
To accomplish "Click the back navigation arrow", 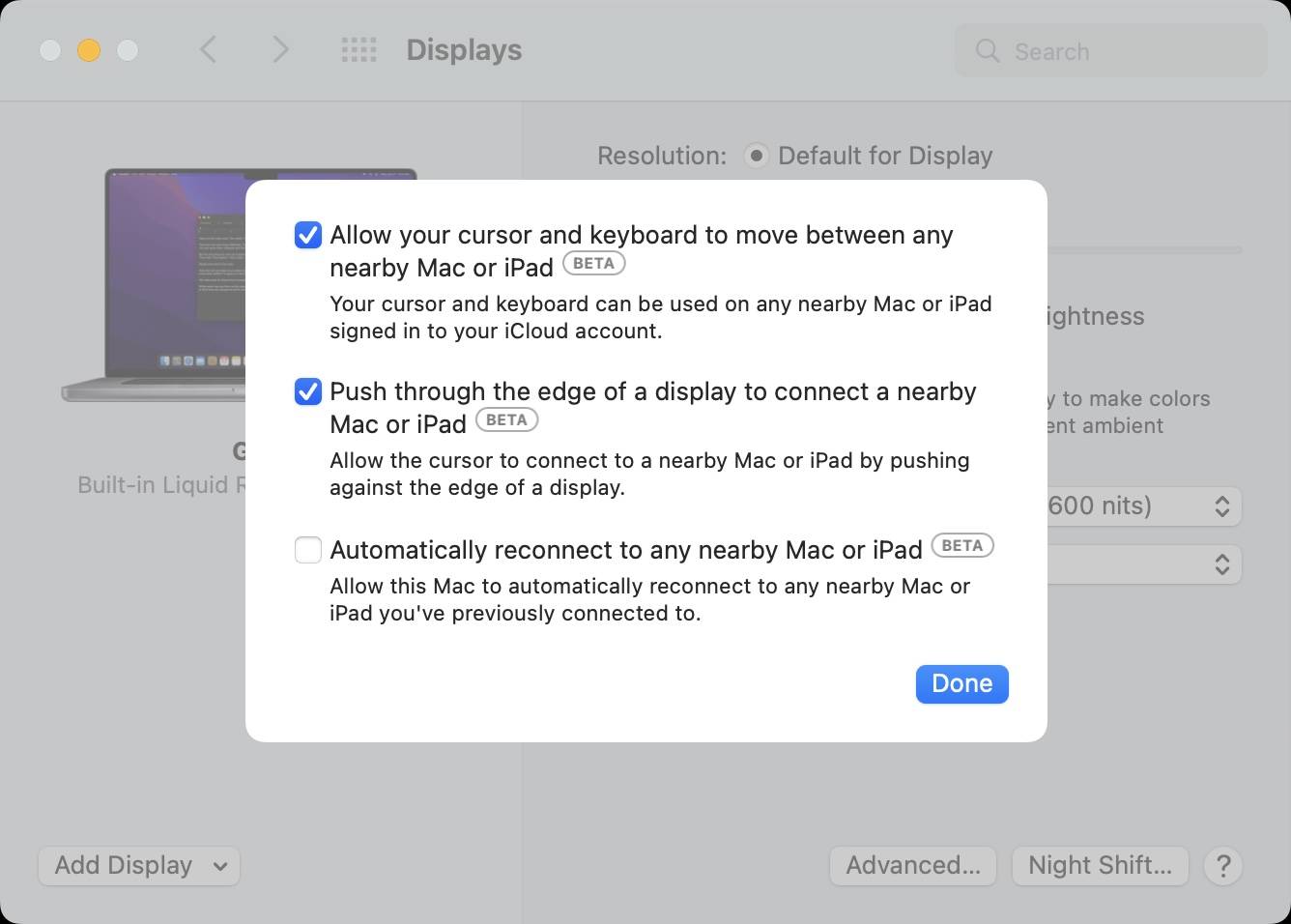I will (208, 49).
